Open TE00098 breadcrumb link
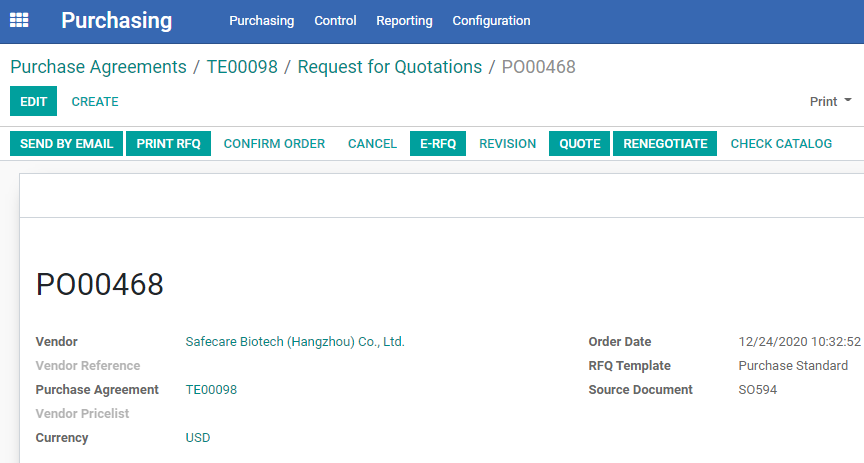This screenshot has height=463, width=864. [x=242, y=67]
